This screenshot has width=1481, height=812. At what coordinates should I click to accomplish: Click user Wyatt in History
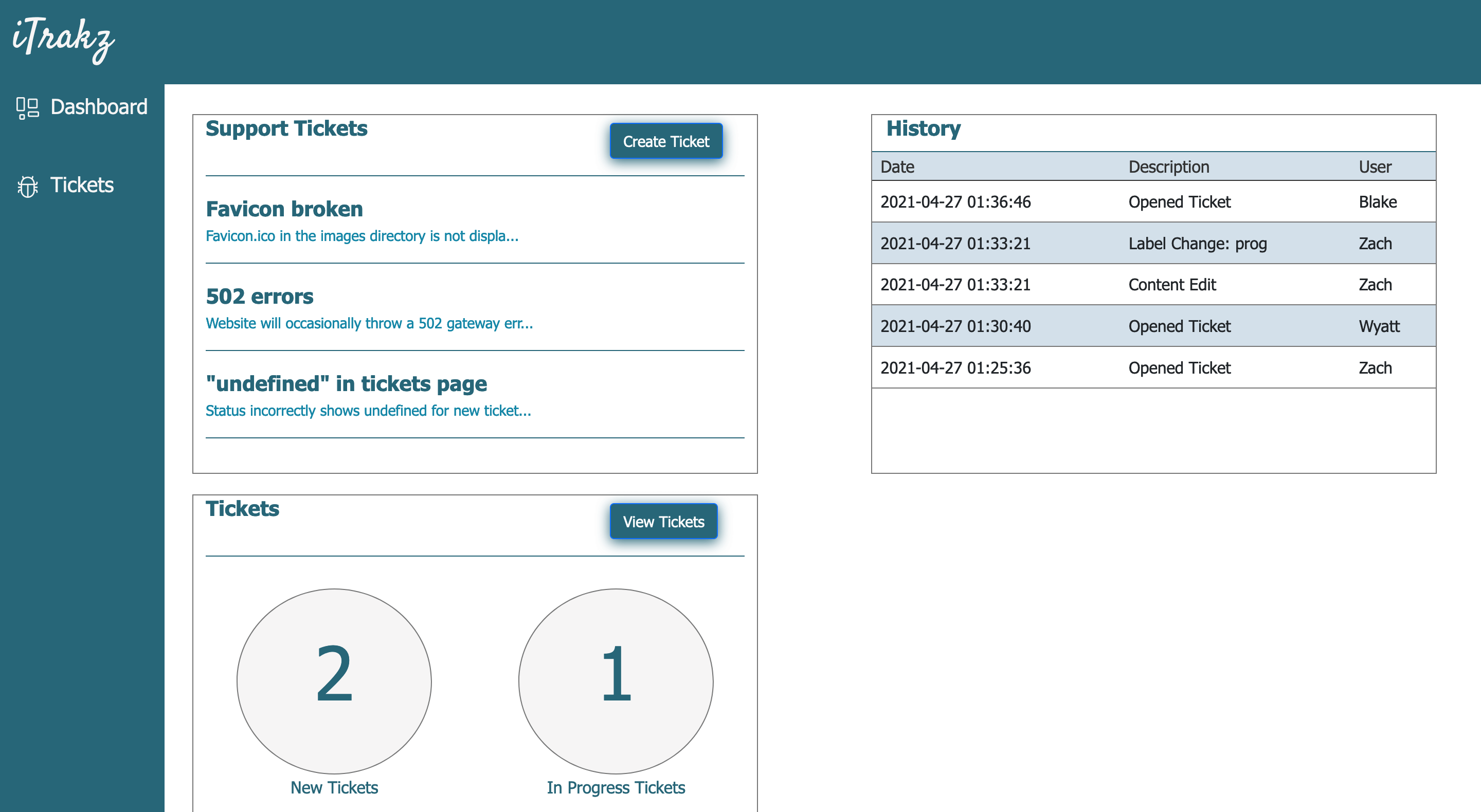pyautogui.click(x=1379, y=326)
